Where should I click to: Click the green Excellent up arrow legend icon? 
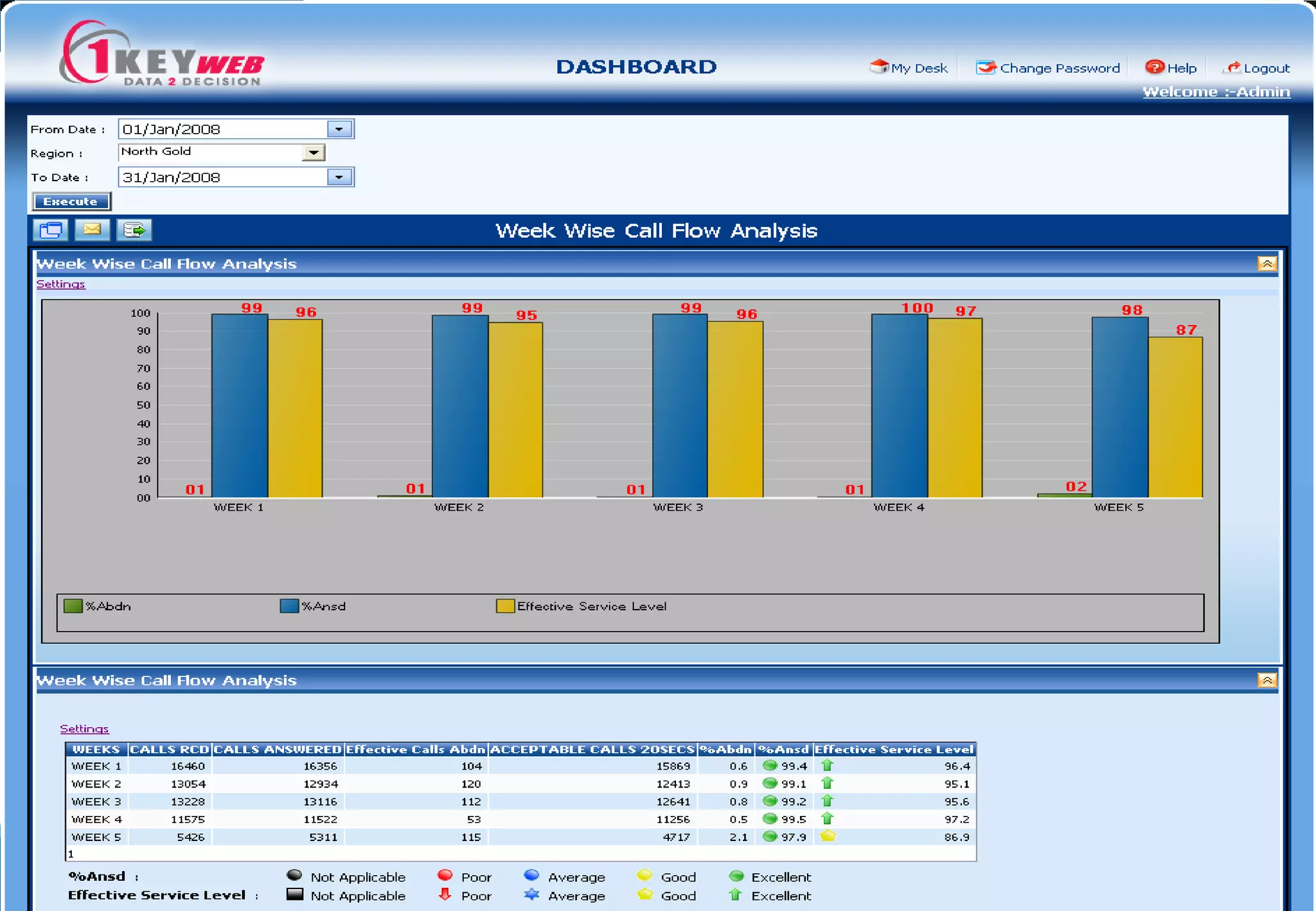coord(736,894)
